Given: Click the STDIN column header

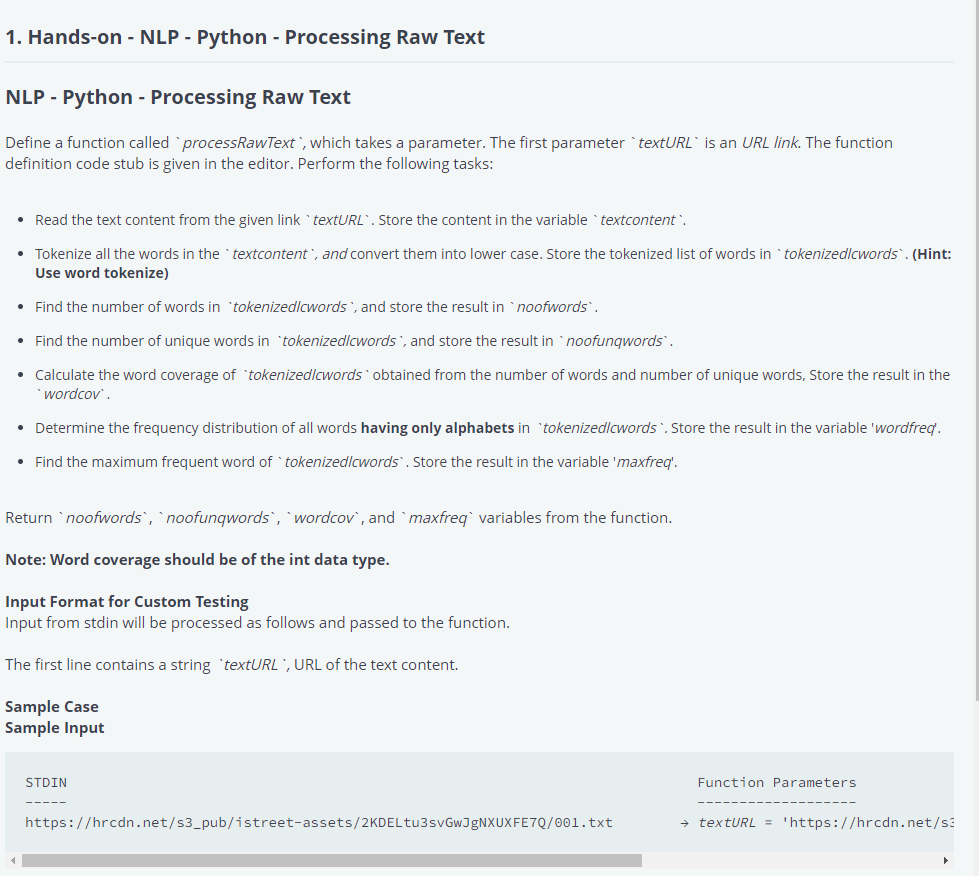Looking at the screenshot, I should coord(46,782).
